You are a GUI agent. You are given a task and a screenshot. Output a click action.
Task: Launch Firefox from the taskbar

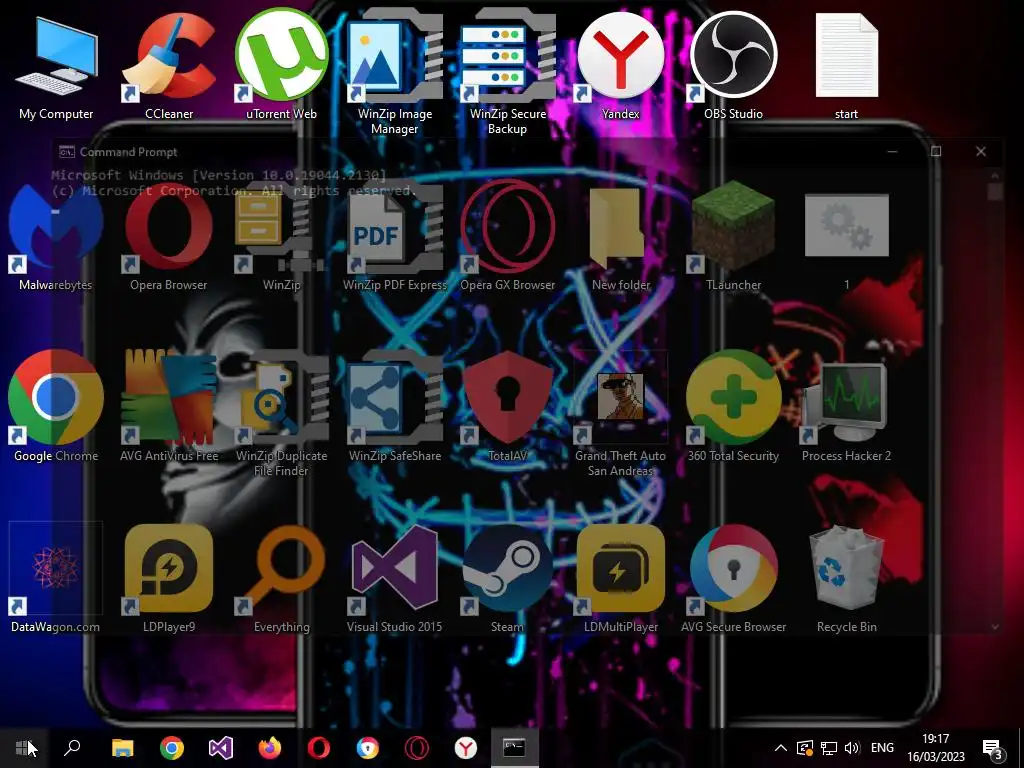click(270, 748)
